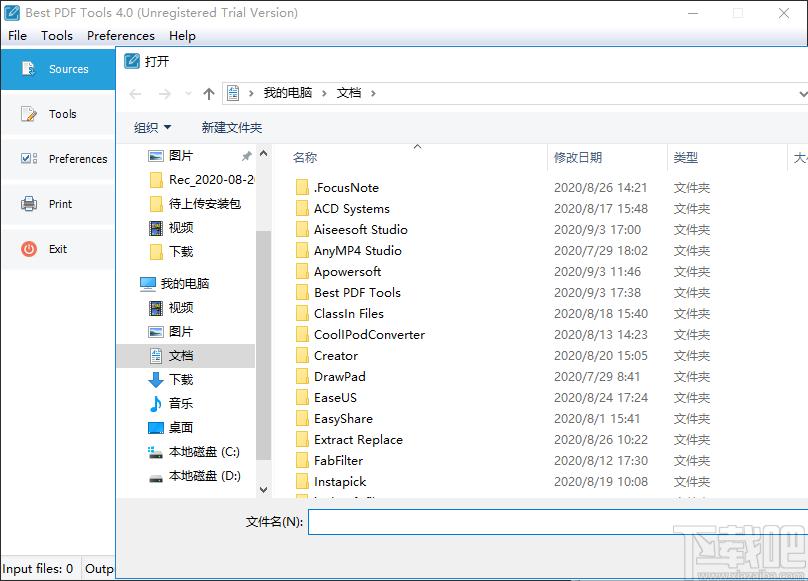808x581 pixels.
Task: Click the Forward arrow in dialog
Action: tap(164, 94)
